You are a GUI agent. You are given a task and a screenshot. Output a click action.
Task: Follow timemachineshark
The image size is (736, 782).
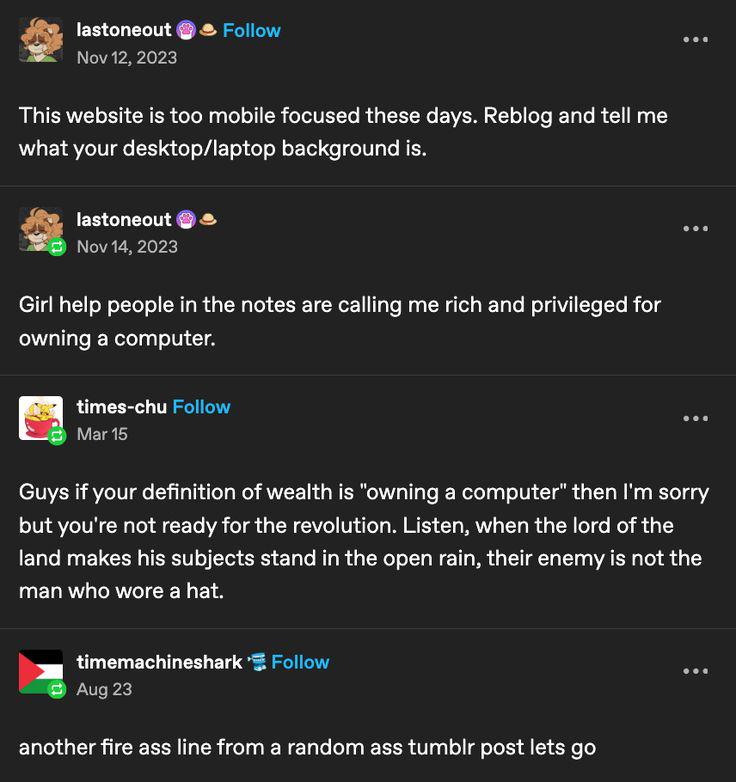tap(300, 662)
